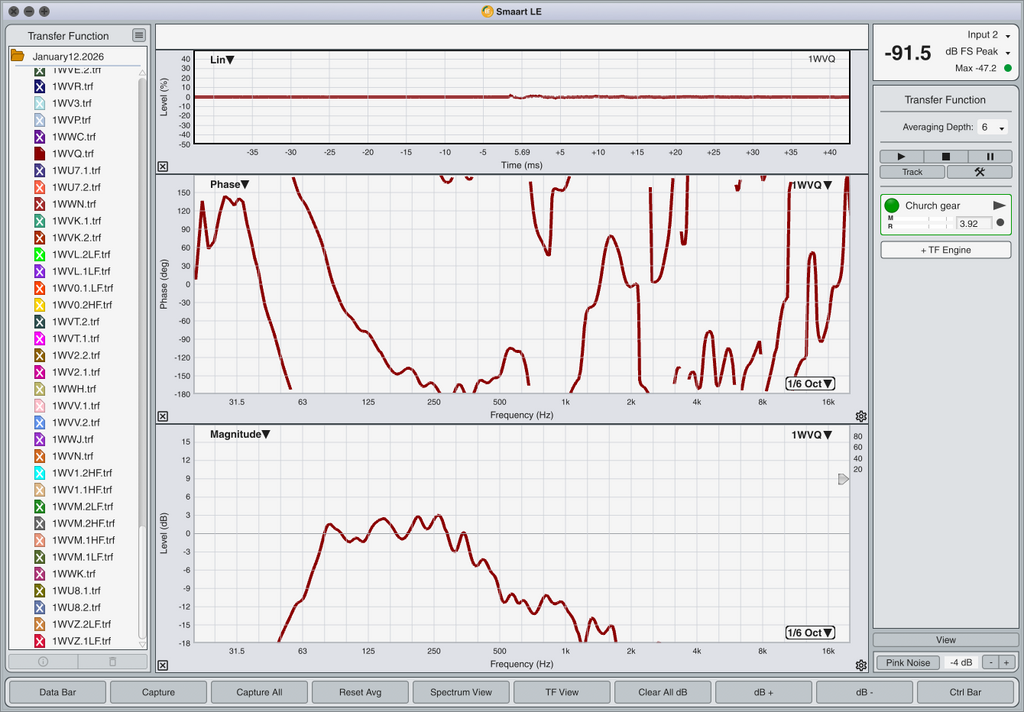Enable the Pink Noise generator
Image resolution: width=1024 pixels, height=712 pixels.
tap(908, 662)
